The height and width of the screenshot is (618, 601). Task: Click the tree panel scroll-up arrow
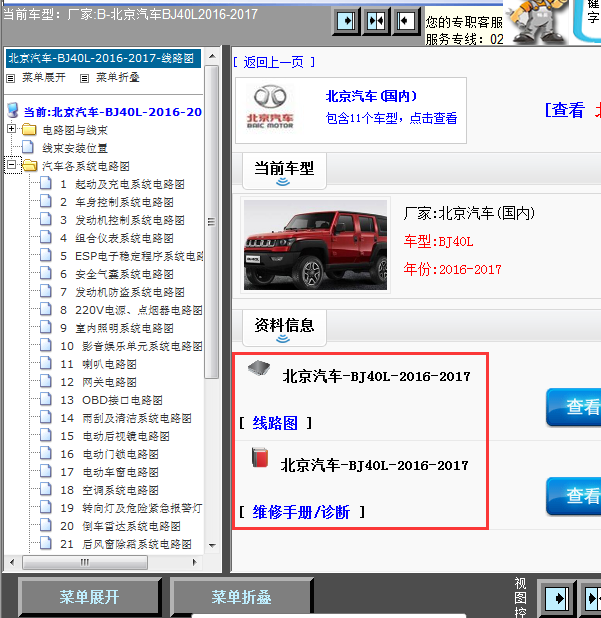point(212,56)
